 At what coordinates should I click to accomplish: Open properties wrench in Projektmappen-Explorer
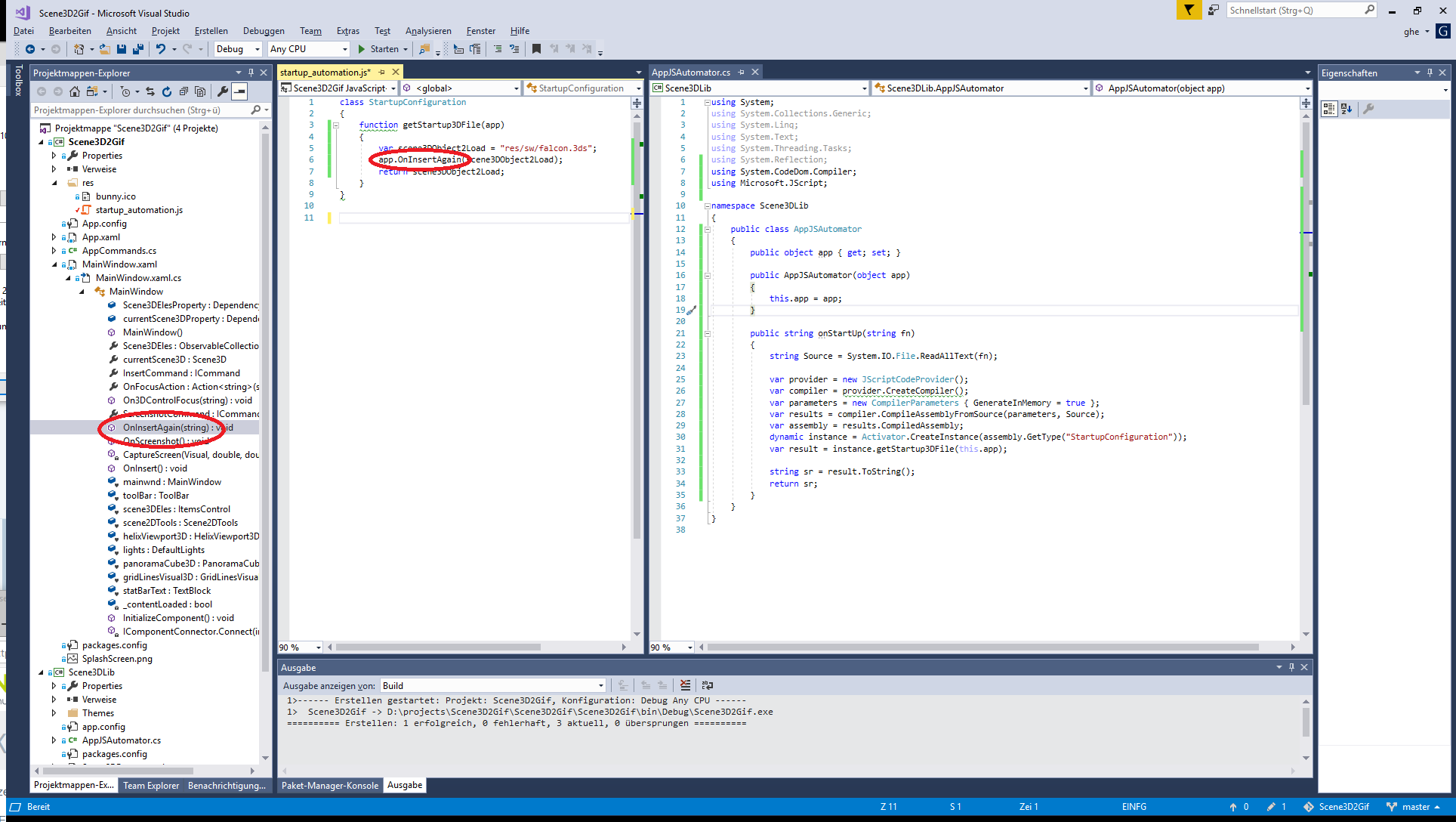tap(222, 91)
